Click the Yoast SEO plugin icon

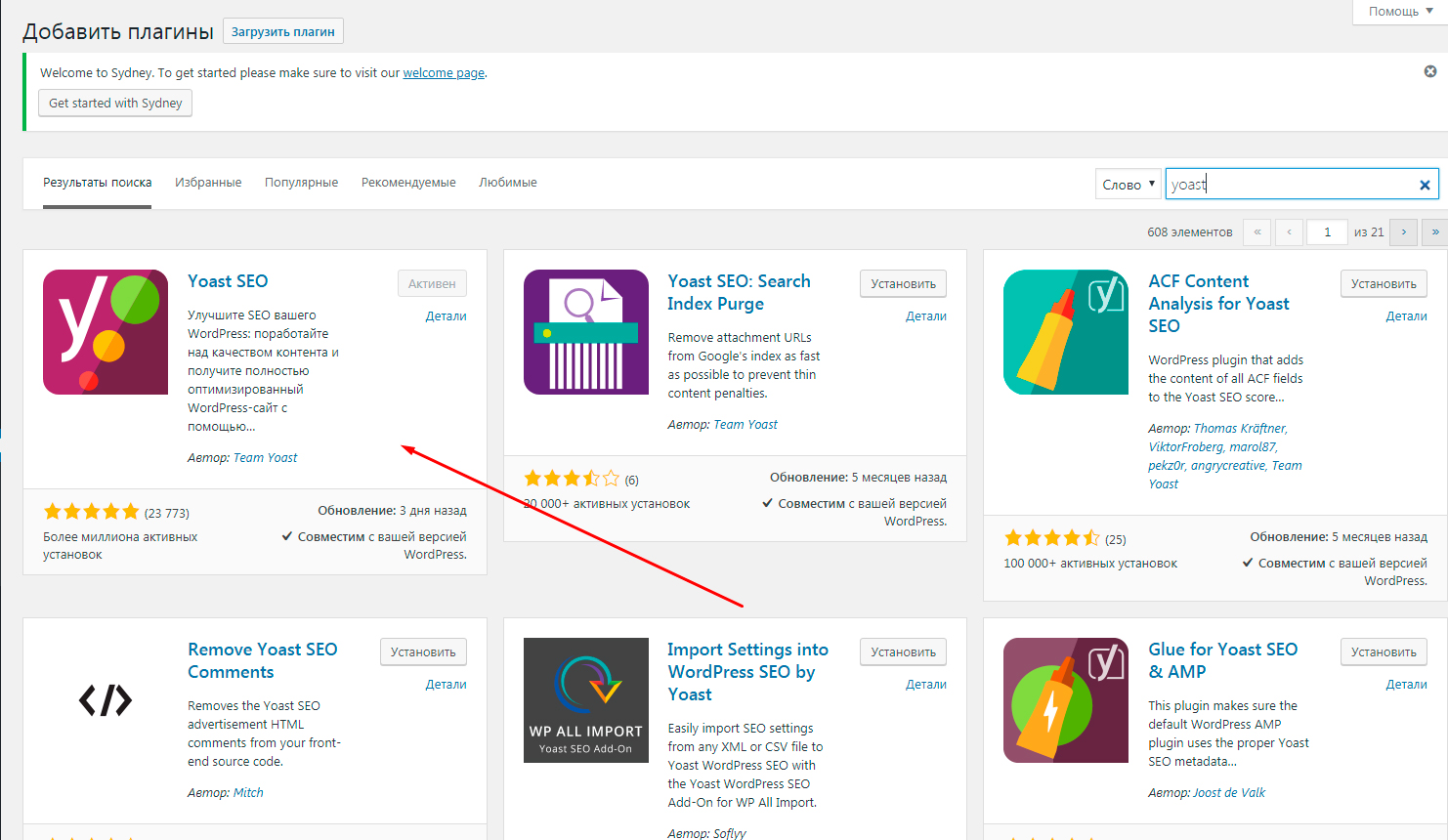click(x=106, y=332)
